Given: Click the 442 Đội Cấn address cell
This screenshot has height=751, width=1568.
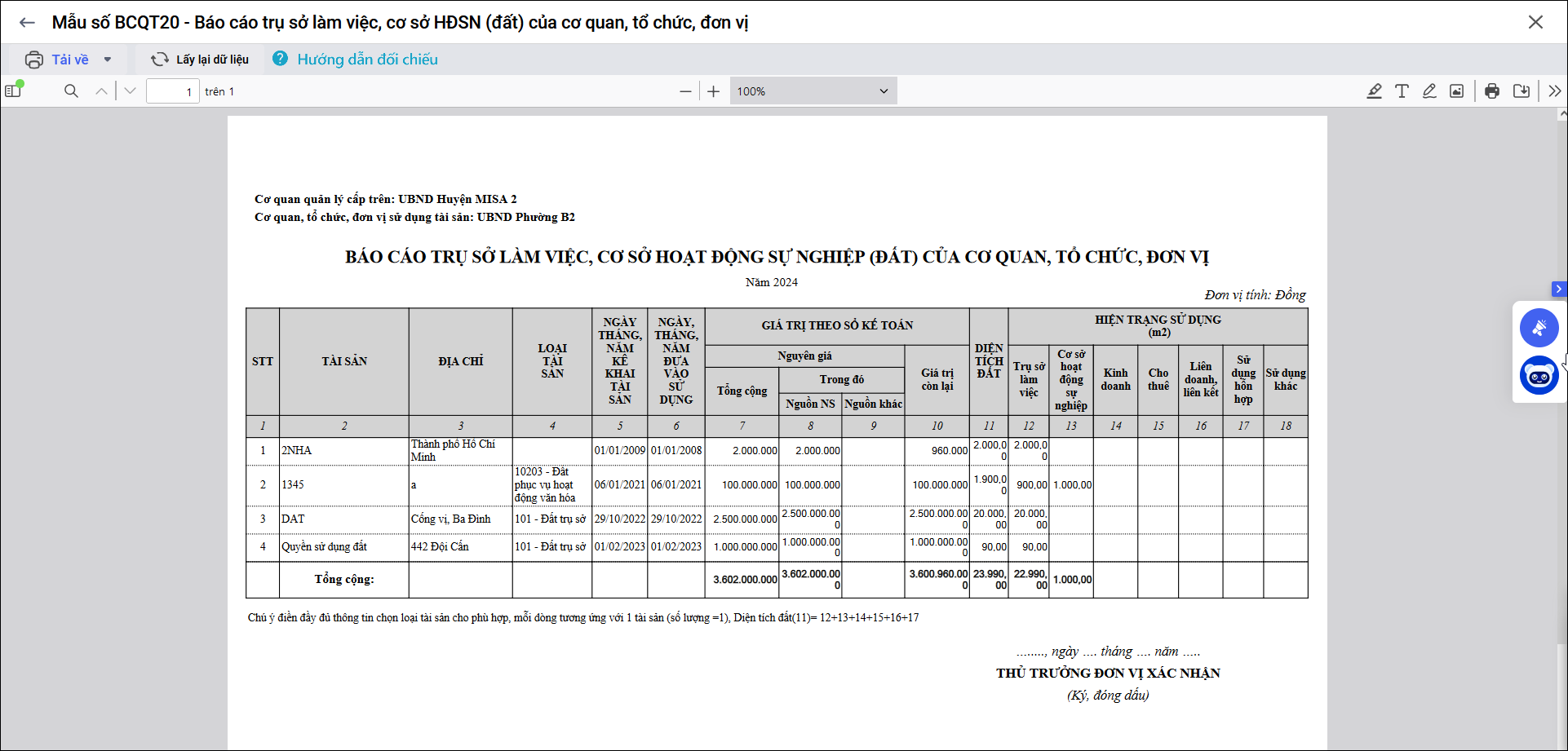Looking at the screenshot, I should [461, 546].
